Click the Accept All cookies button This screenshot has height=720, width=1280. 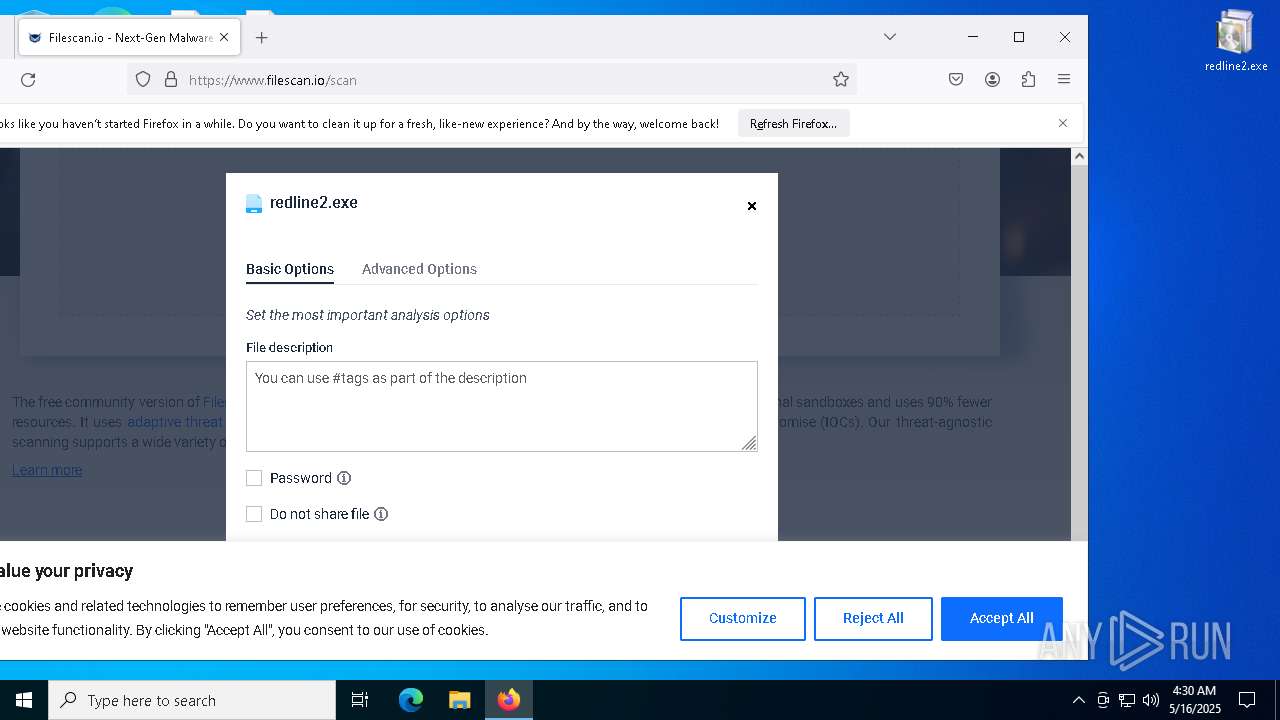point(1001,619)
